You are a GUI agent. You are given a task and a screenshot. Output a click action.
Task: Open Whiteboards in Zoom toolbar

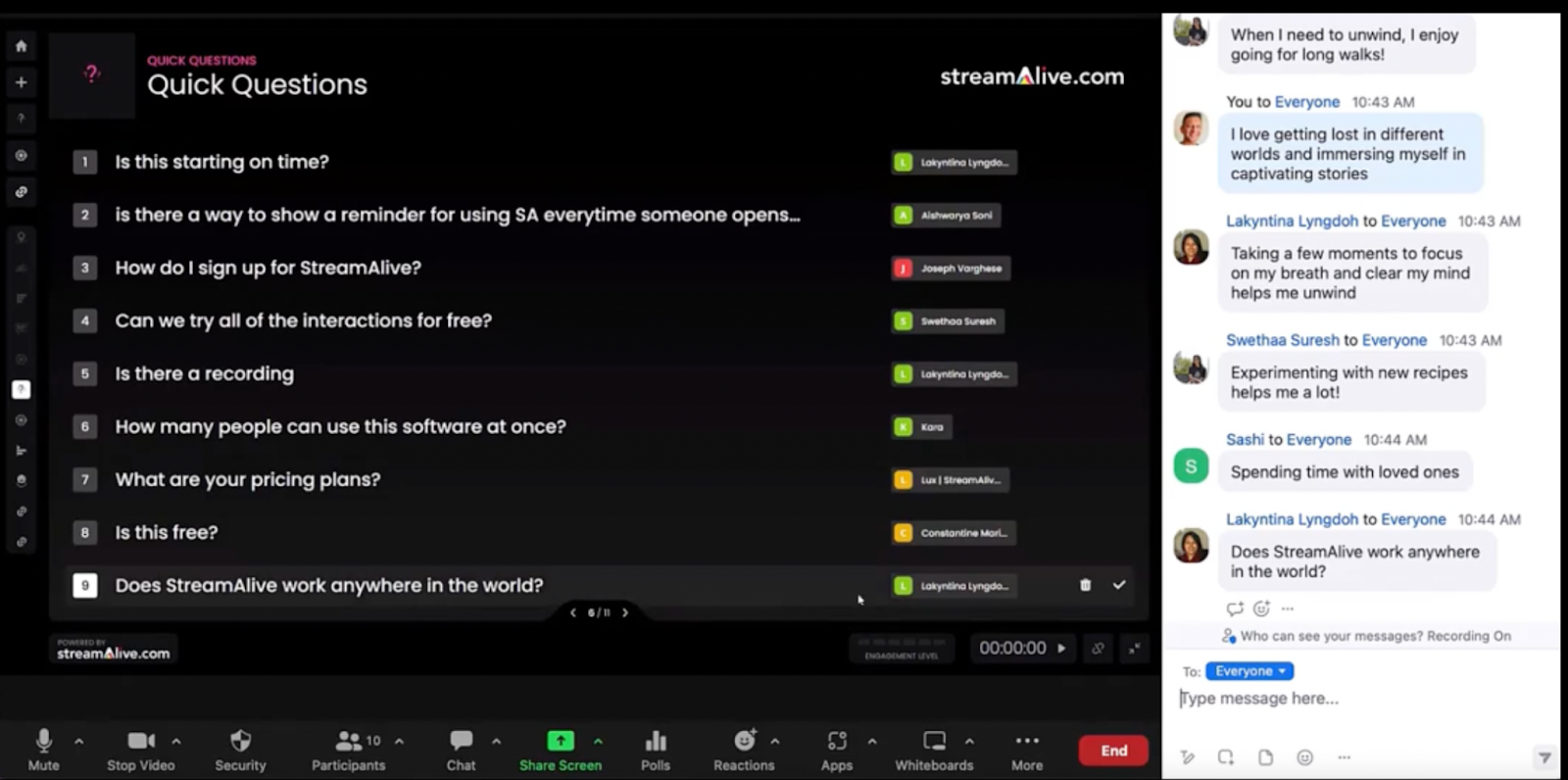coord(934,750)
